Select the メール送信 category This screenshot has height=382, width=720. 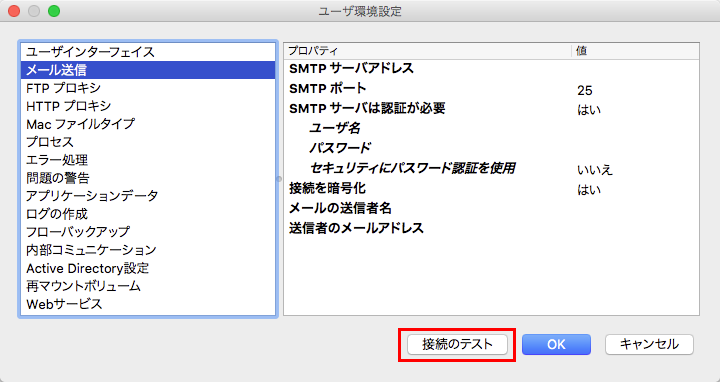[148, 70]
